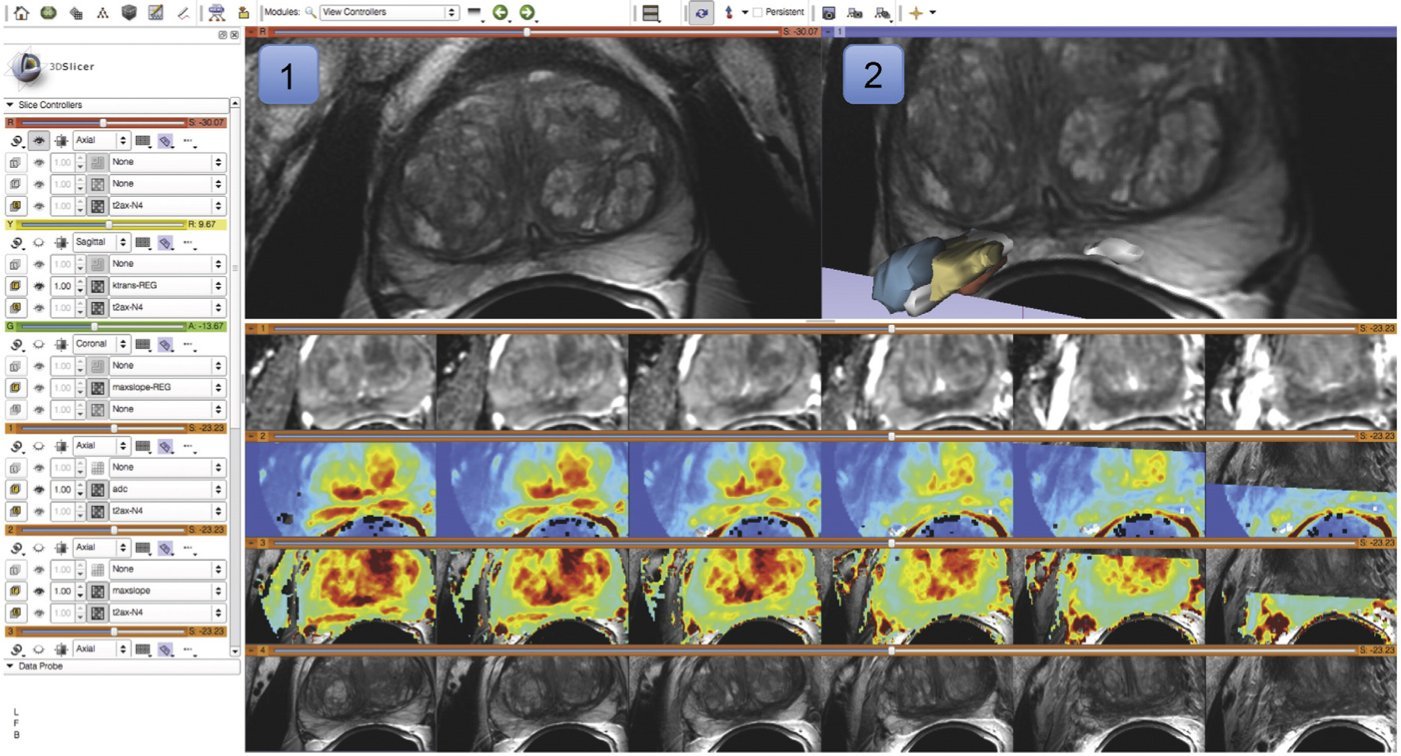Open the Sagittal orientation dropdown
Screen dimensions: 1401x756
pos(99,241)
